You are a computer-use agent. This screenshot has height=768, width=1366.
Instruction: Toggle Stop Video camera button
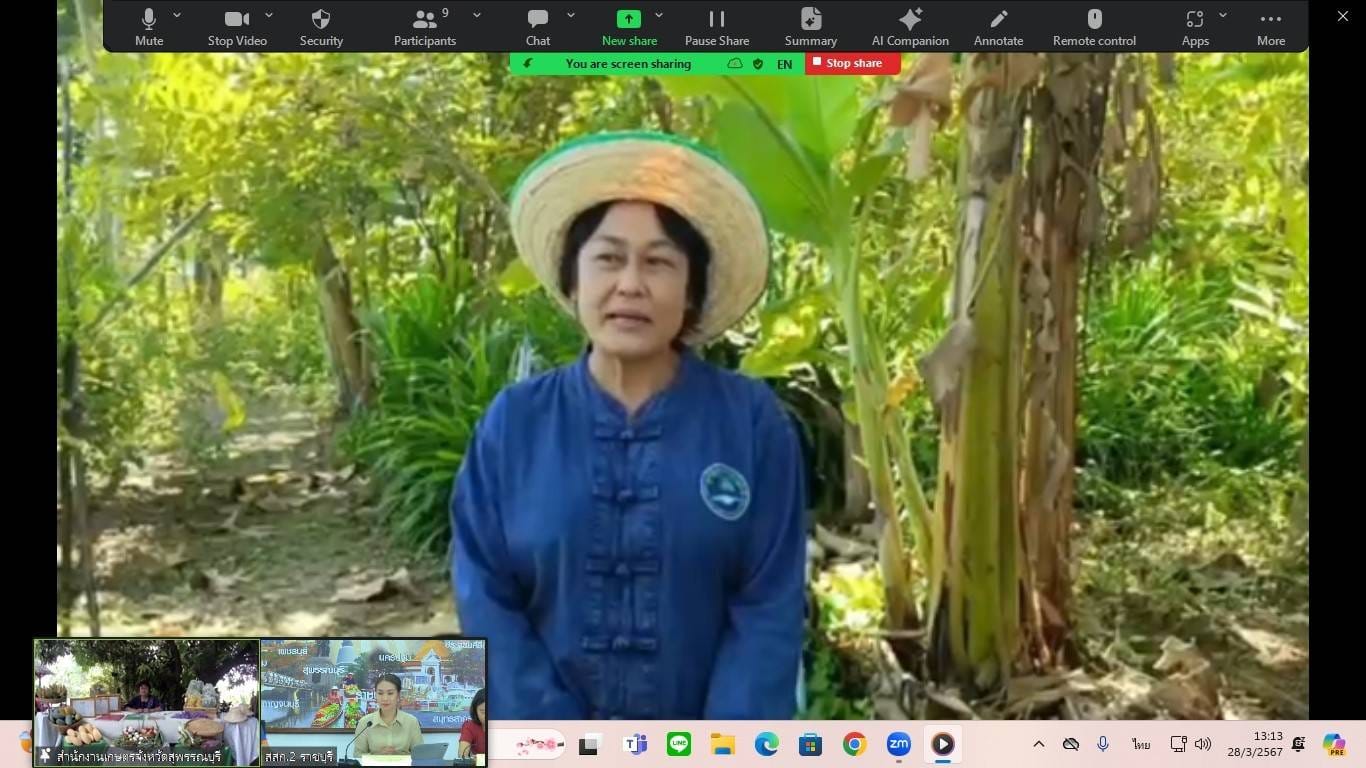pyautogui.click(x=237, y=27)
